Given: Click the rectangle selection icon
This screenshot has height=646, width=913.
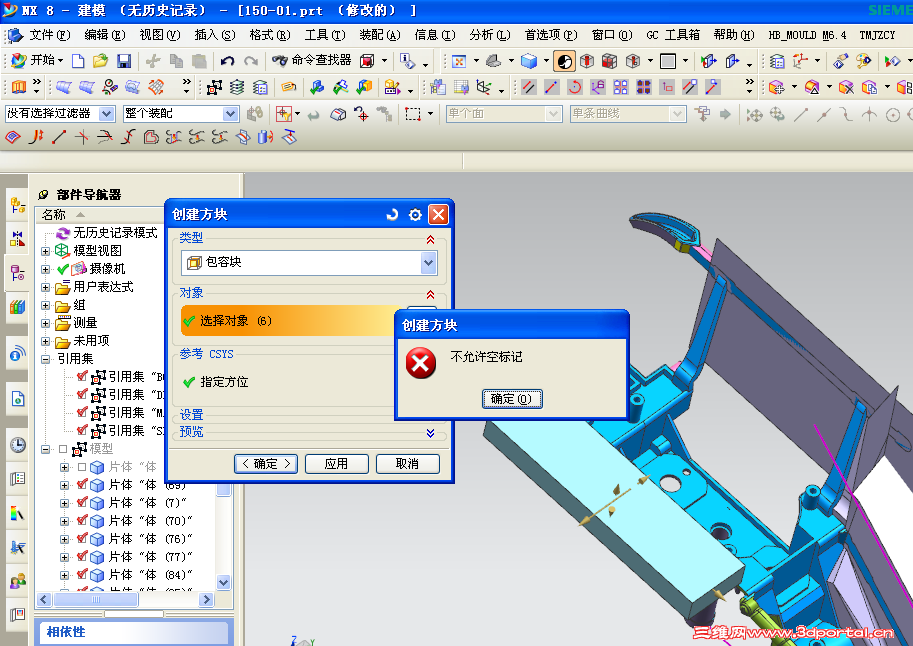Looking at the screenshot, I should pos(413,114).
